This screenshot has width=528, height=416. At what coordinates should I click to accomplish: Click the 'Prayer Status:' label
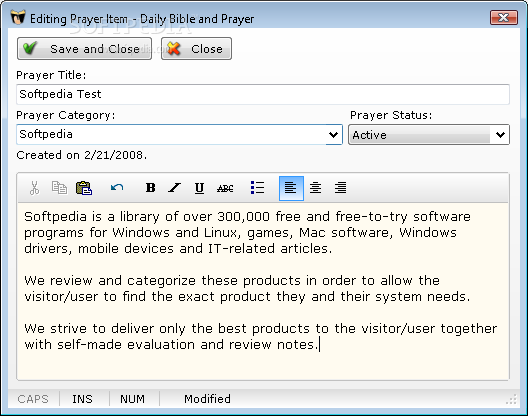pos(391,115)
